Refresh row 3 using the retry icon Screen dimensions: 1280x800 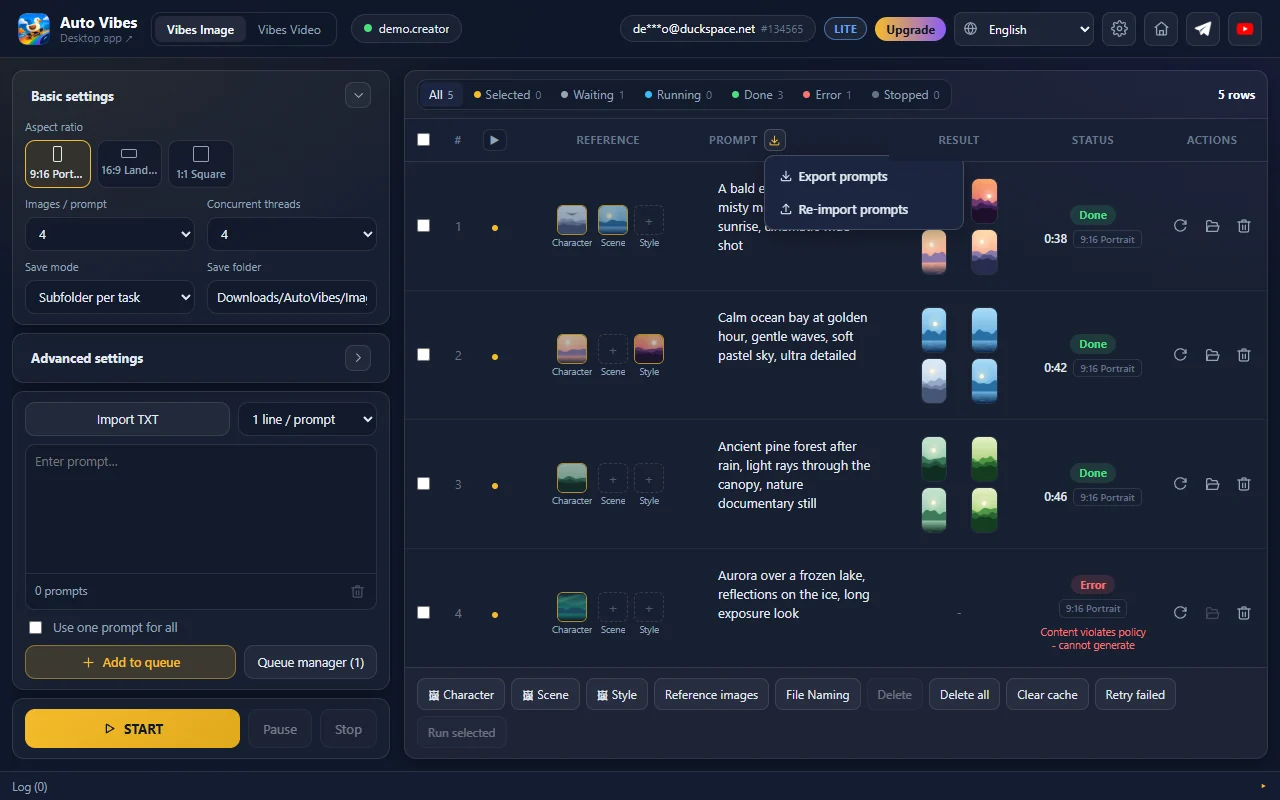pos(1180,484)
